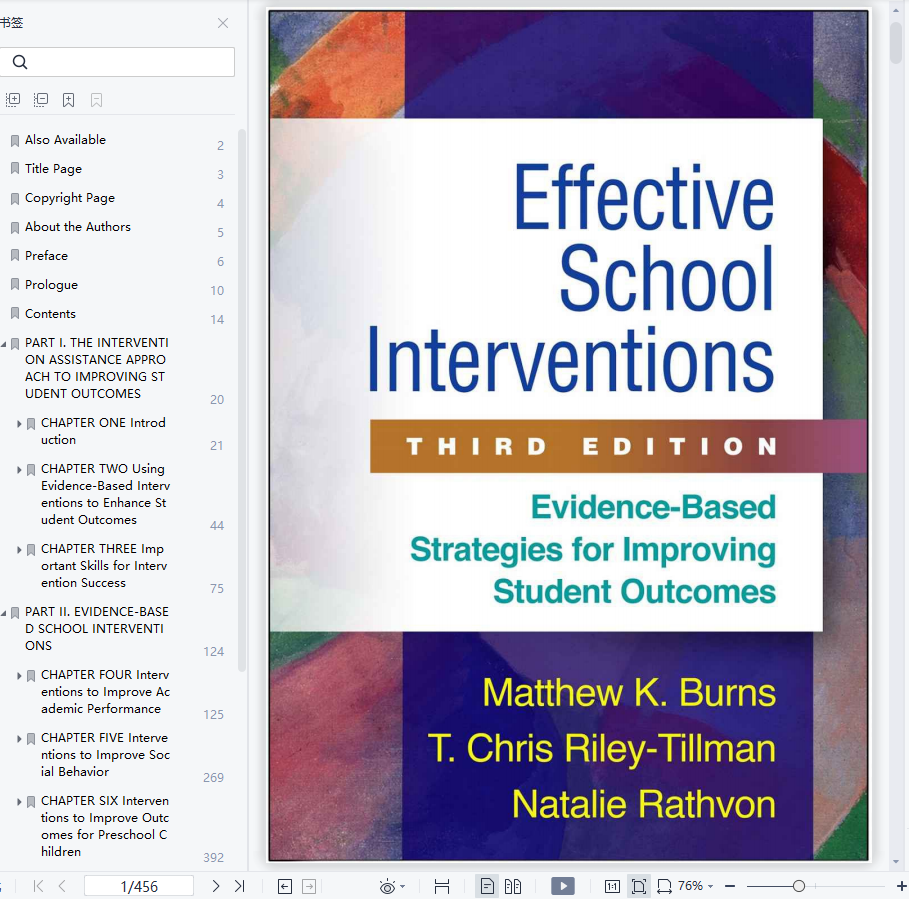Go forward to next view icon
The height and width of the screenshot is (899, 909).
pos(309,886)
